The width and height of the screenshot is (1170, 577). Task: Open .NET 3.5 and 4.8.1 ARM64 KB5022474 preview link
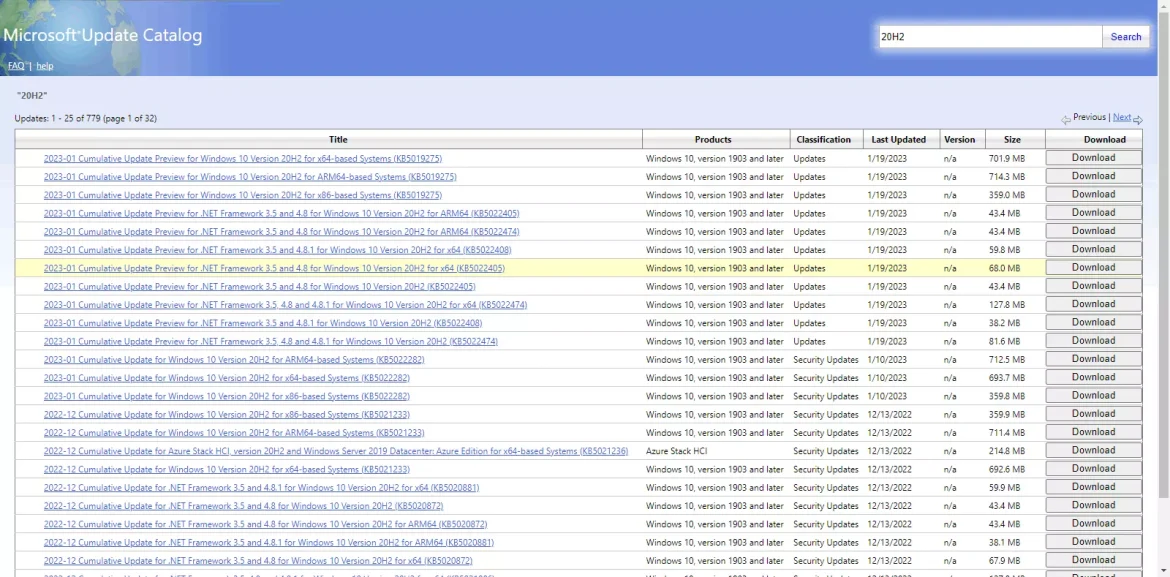[x=281, y=231]
